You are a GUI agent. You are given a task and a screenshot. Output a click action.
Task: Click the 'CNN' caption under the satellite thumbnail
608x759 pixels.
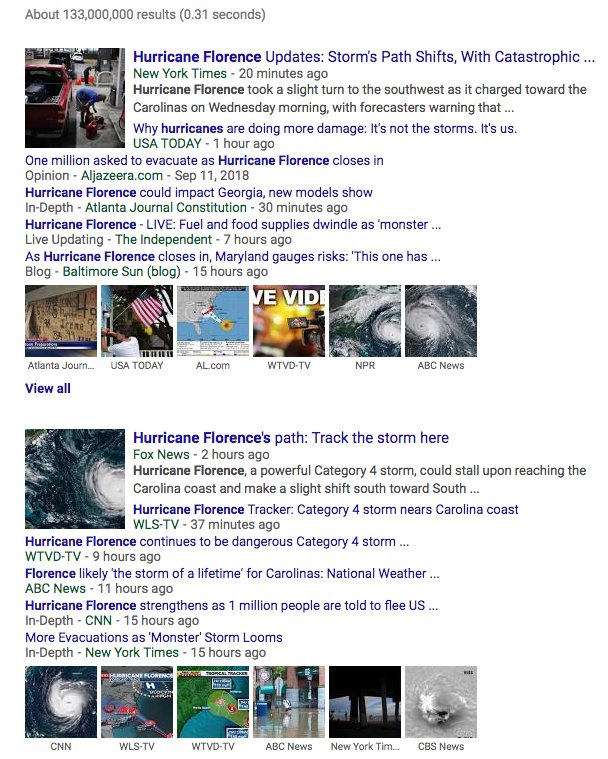tap(61, 746)
